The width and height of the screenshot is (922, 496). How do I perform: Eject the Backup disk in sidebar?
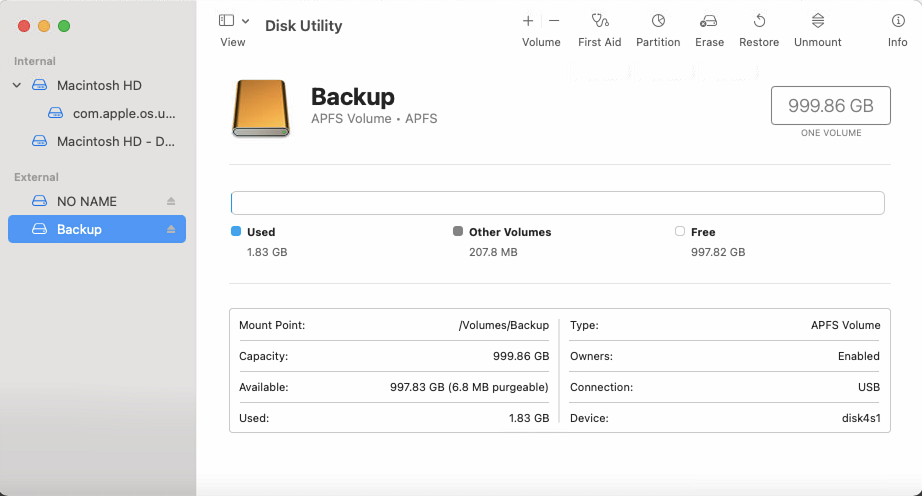tap(171, 229)
